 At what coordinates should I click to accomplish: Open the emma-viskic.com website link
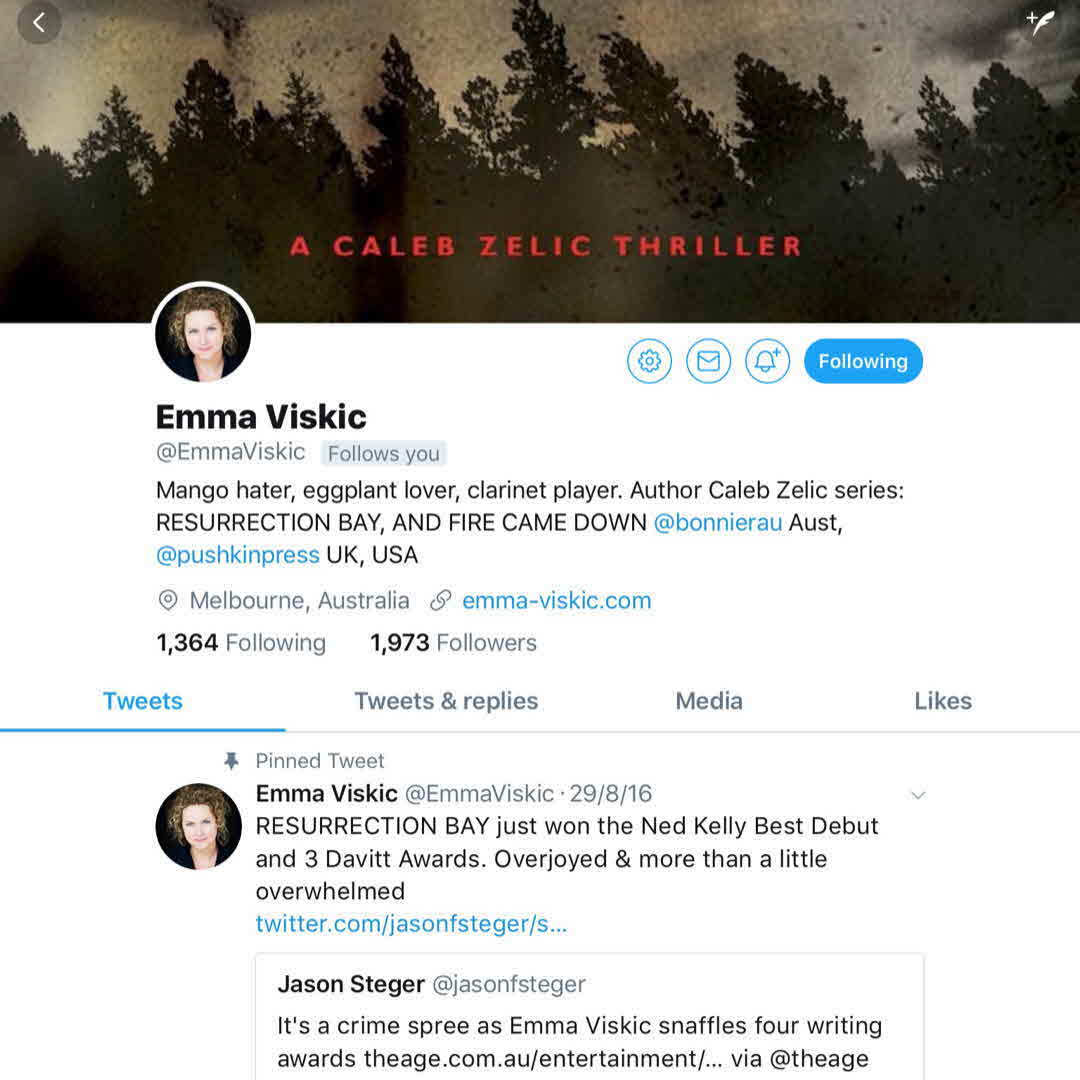557,601
